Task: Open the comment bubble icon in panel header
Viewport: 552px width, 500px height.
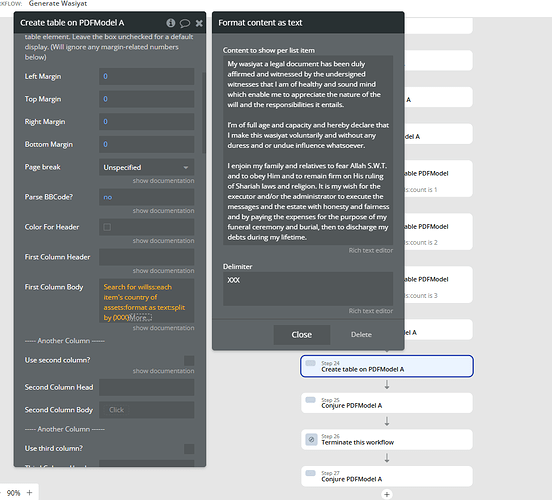Action: coord(185,23)
